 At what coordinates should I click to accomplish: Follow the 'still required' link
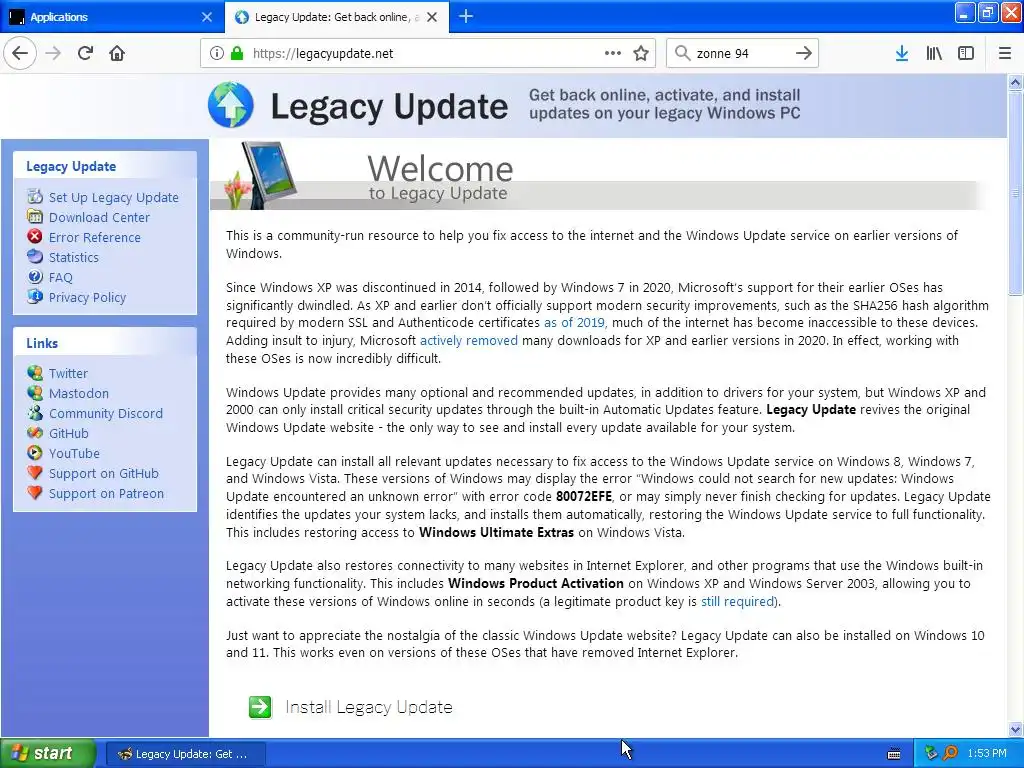pos(738,601)
